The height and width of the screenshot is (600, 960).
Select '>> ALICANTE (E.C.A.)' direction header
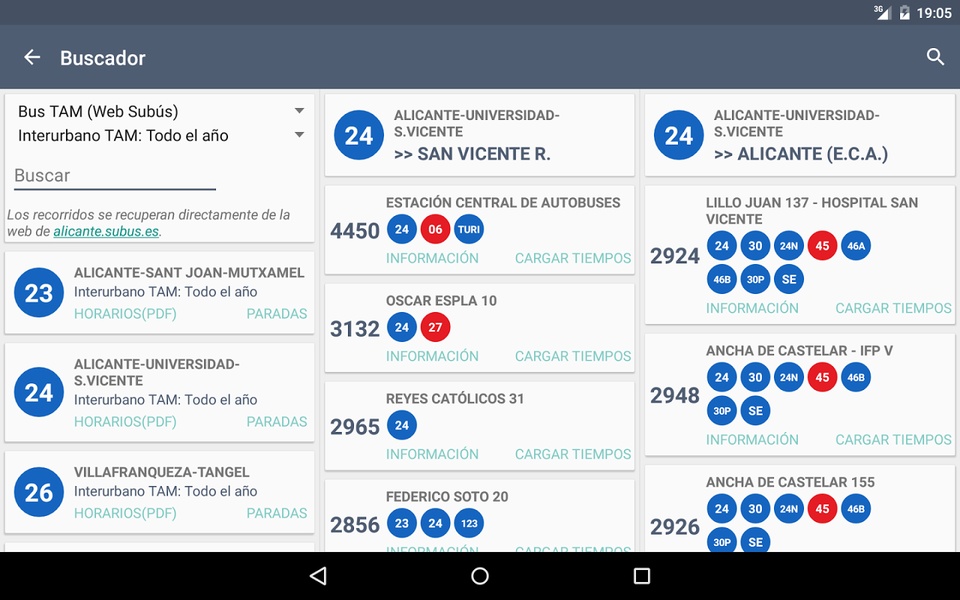(801, 154)
